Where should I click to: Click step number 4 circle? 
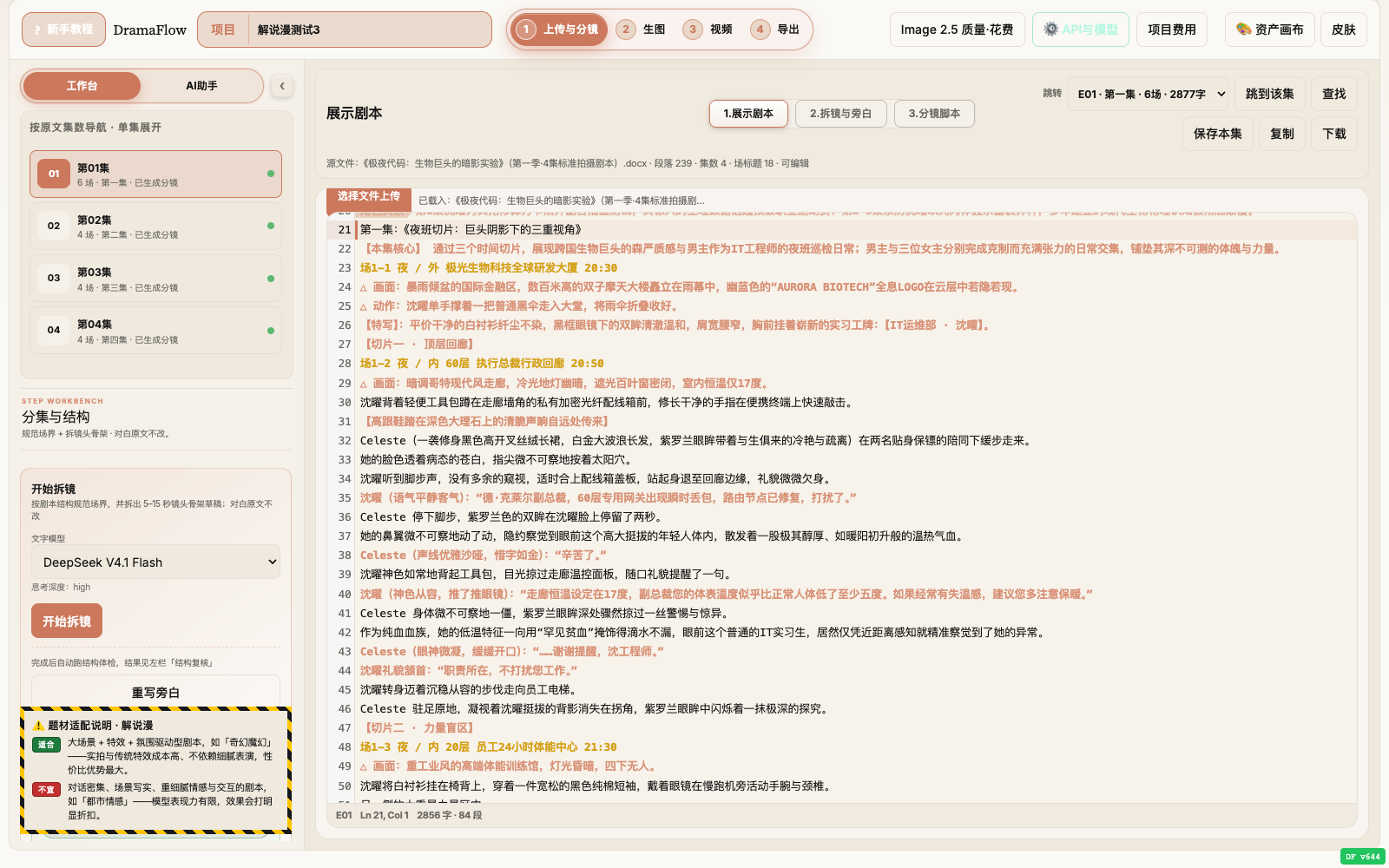coord(760,30)
